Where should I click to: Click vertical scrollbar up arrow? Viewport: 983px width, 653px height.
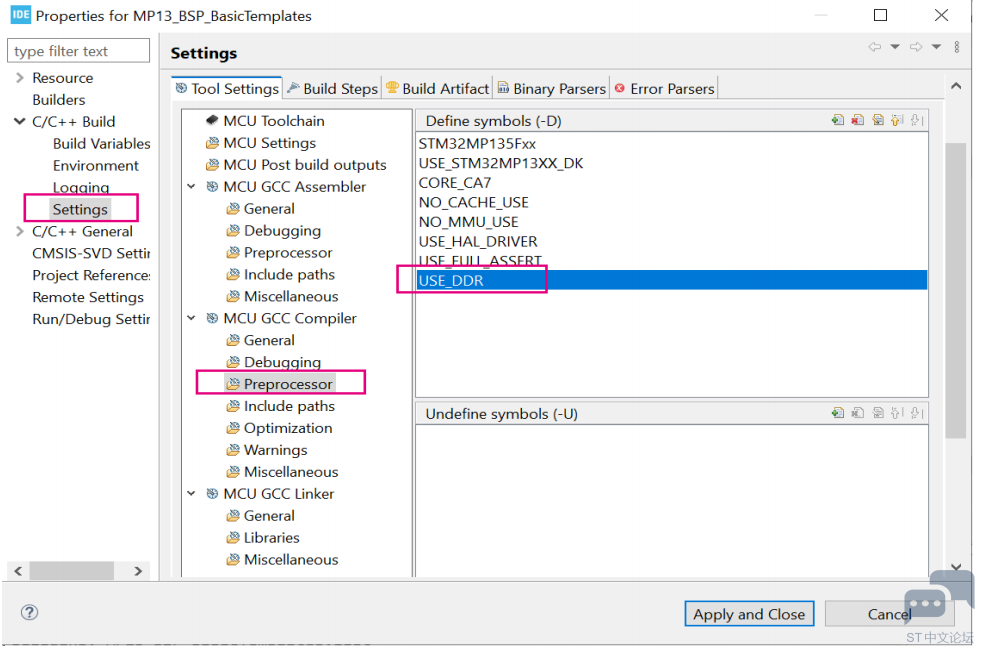click(956, 86)
